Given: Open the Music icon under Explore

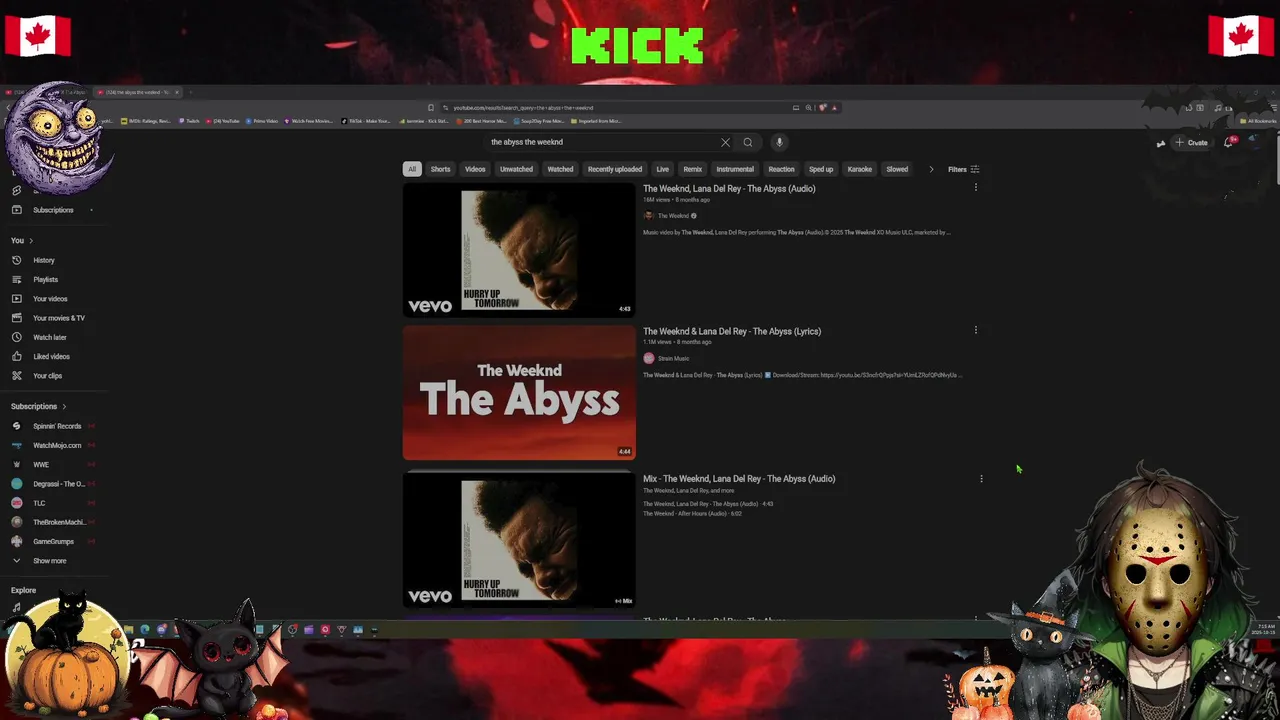Looking at the screenshot, I should tap(16, 607).
